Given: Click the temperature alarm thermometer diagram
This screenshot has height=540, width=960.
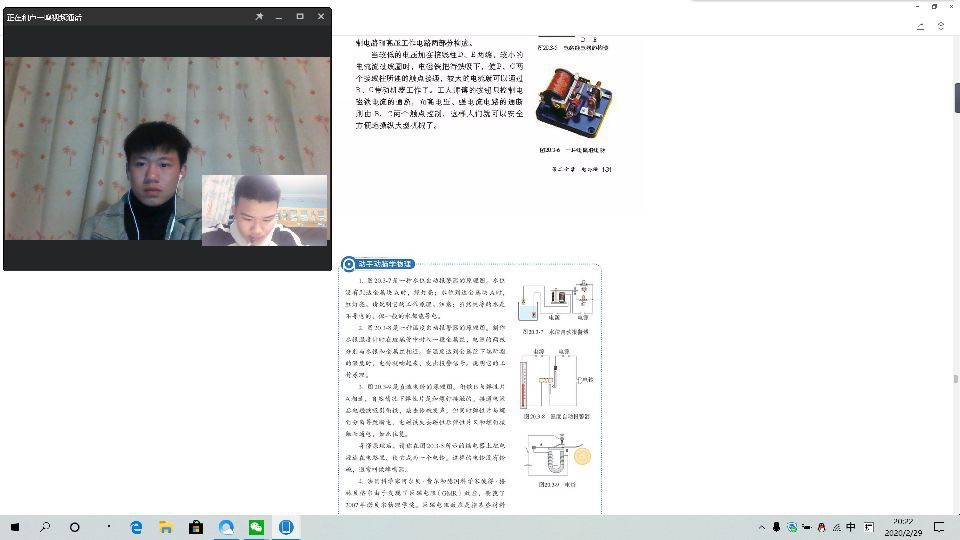Looking at the screenshot, I should point(556,380).
